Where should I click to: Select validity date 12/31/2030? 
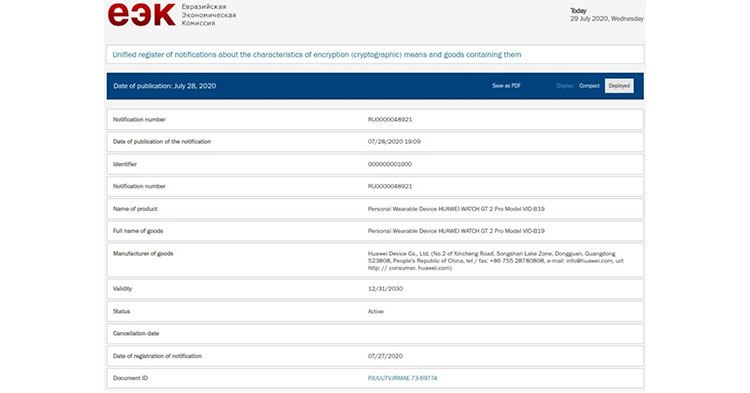point(386,289)
